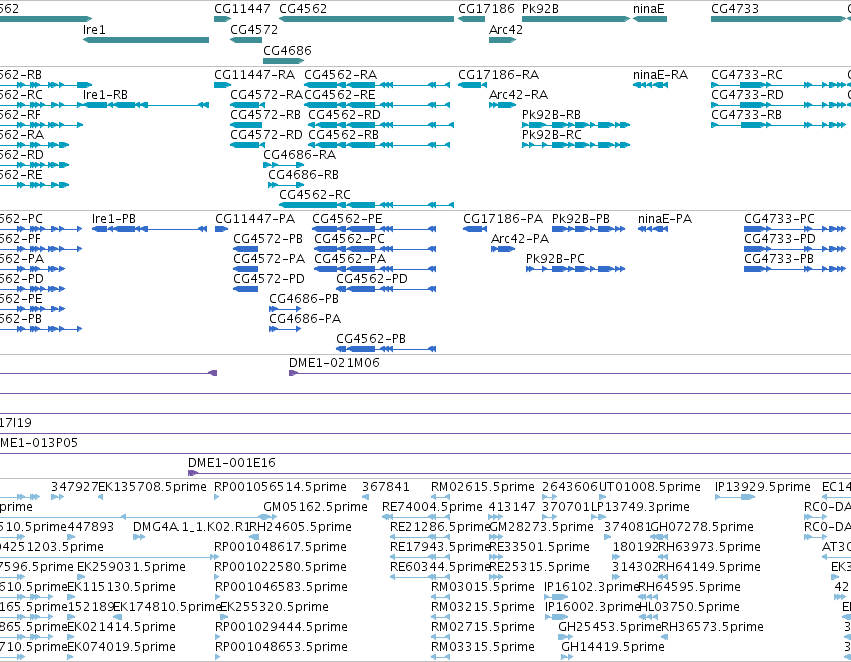The width and height of the screenshot is (851, 662).
Task: Select BAC clone DME1-001E16 label
Action: point(232,463)
